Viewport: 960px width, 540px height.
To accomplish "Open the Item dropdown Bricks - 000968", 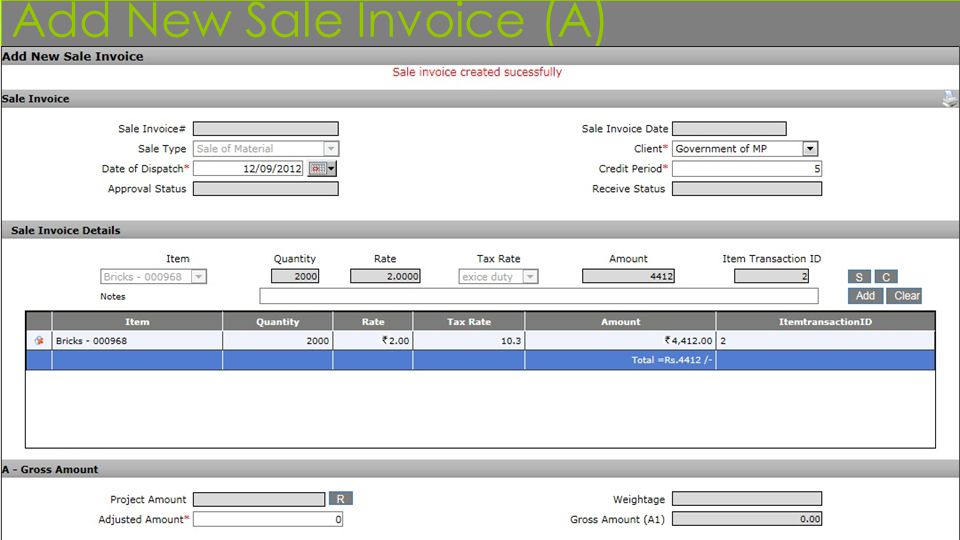I will (198, 277).
